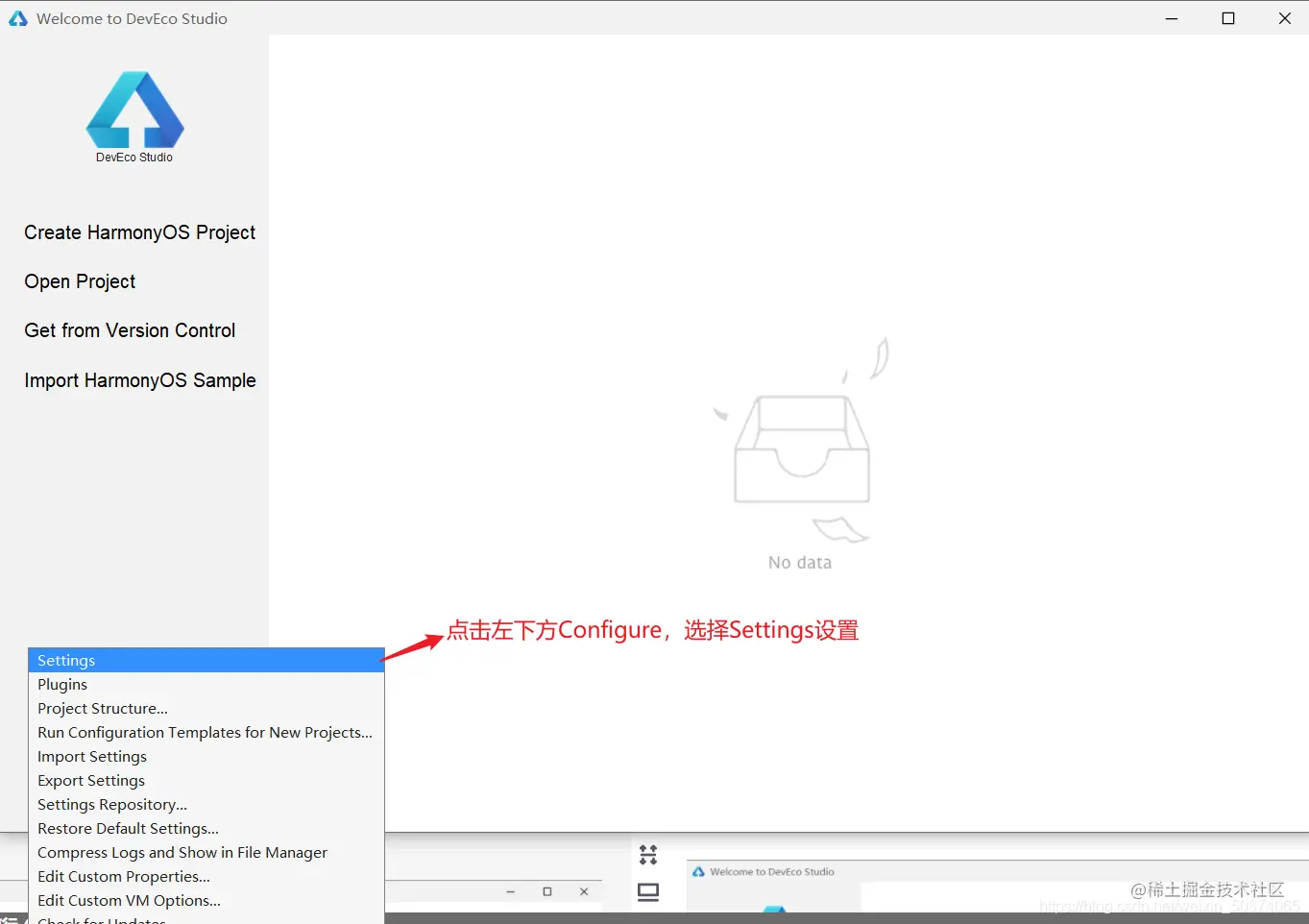
Task: Choose Restore Default Settings...
Action: point(206,829)
